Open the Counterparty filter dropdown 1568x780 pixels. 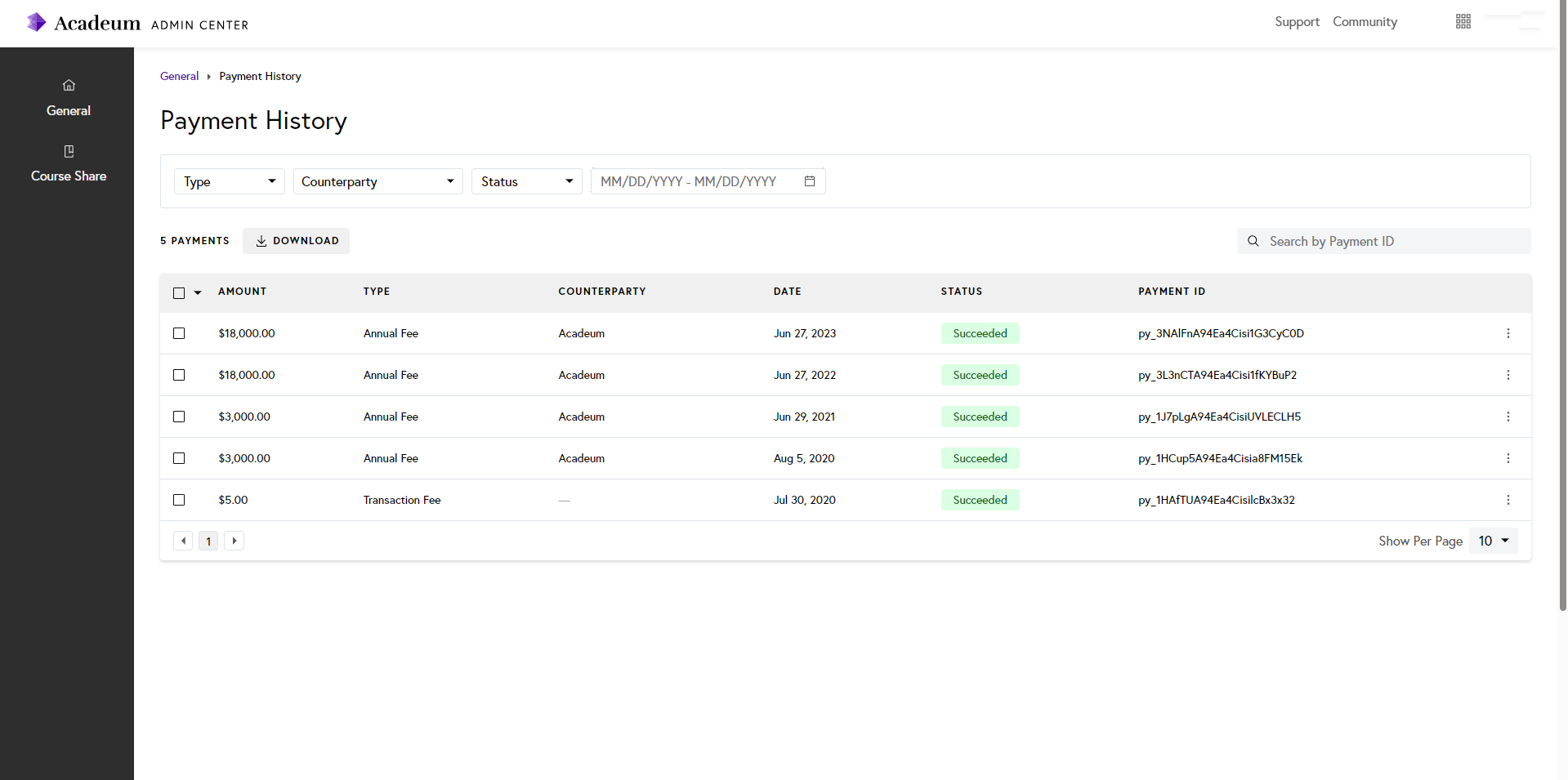pyautogui.click(x=377, y=181)
